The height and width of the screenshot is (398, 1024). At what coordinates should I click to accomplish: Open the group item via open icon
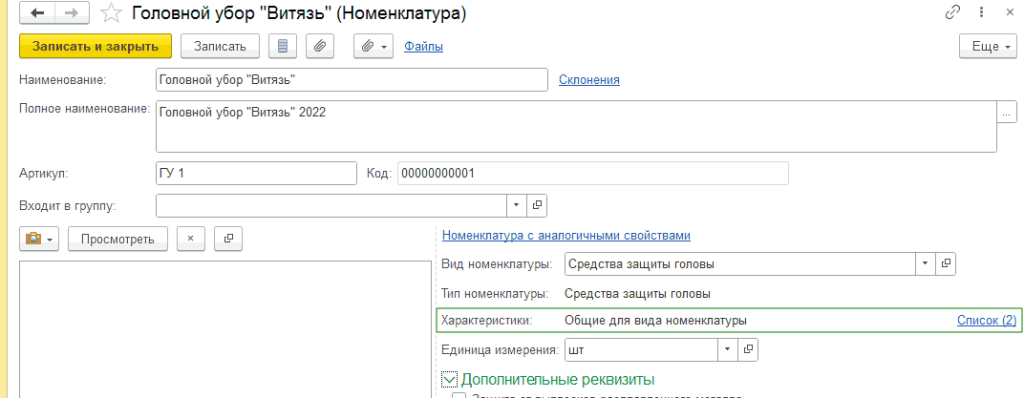coord(536,205)
